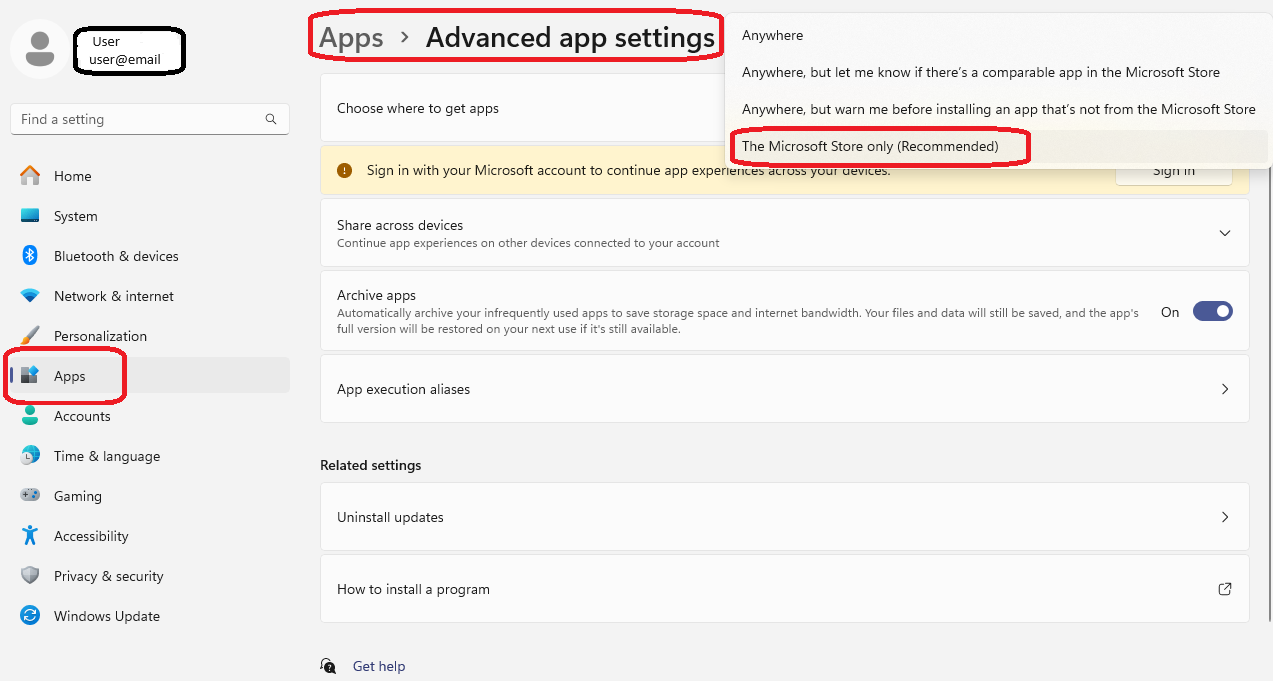Click the Time & language globe icon
Image resolution: width=1279 pixels, height=686 pixels.
tap(30, 456)
